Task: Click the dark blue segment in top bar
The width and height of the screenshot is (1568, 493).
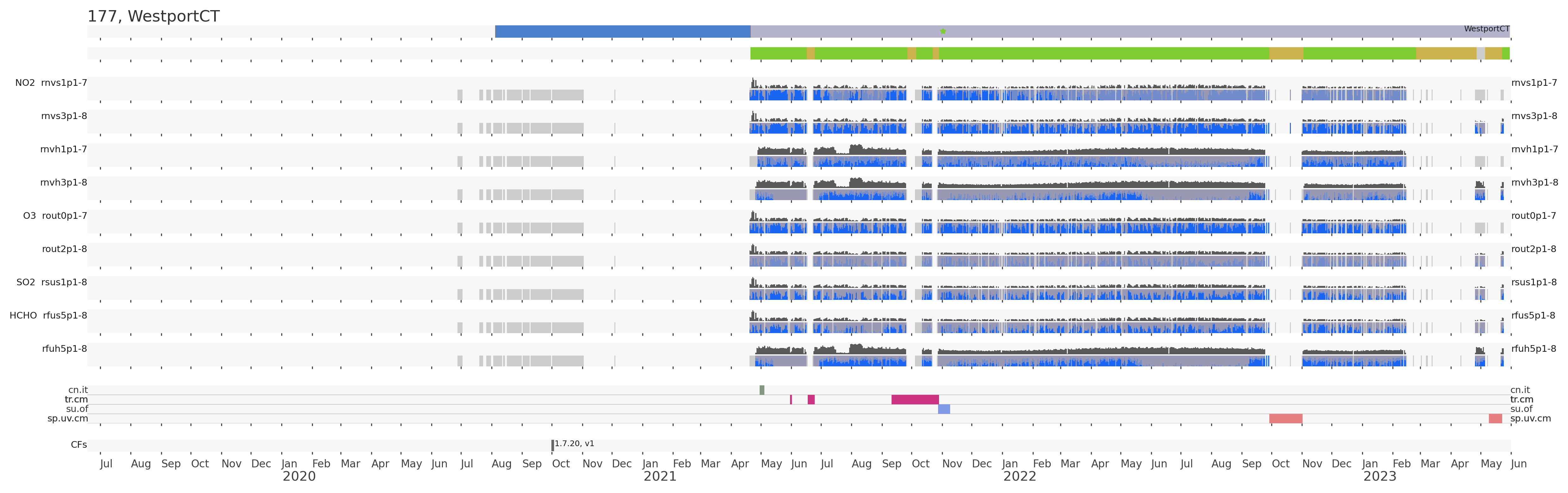Action: [x=622, y=32]
